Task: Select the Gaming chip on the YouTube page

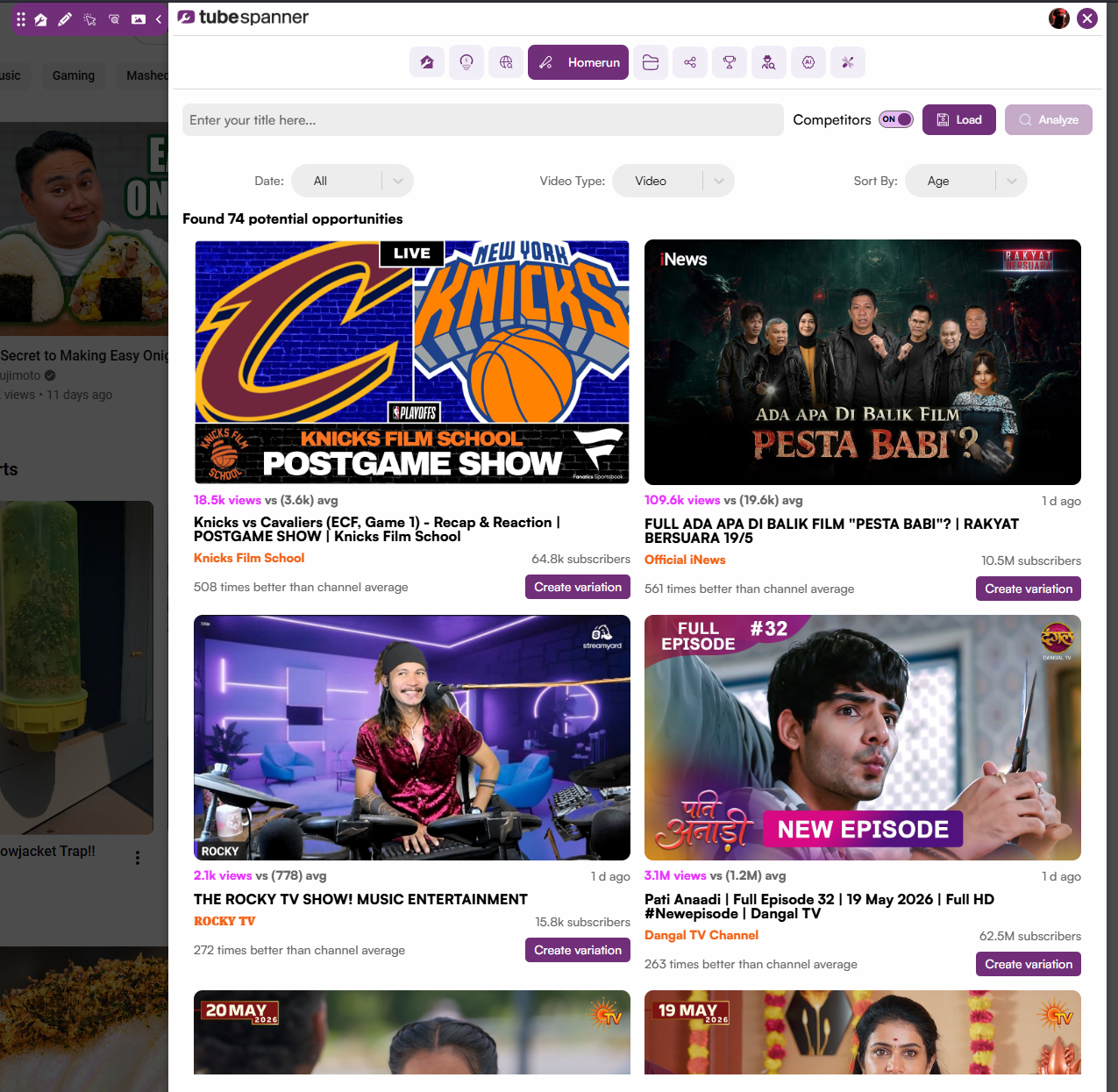Action: (74, 75)
